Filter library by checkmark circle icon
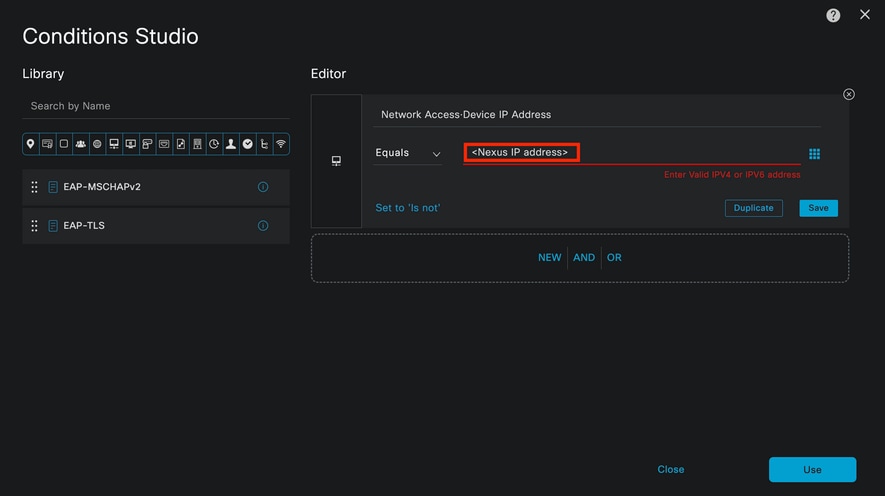Image resolution: width=885 pixels, height=496 pixels. tap(247, 144)
